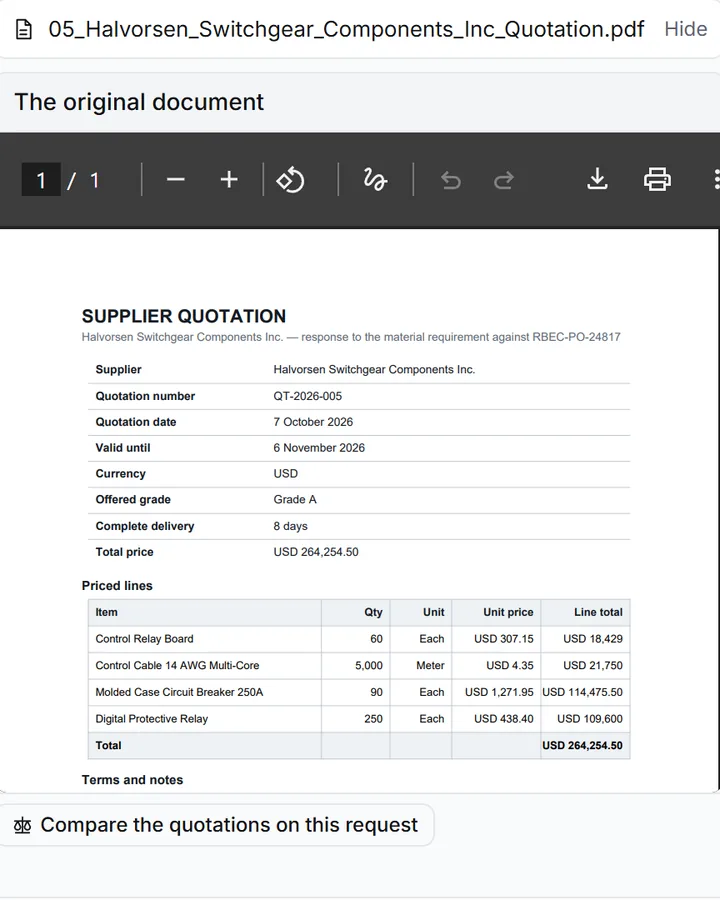
Task: Click total price USD 264,254.50 in summary
Action: 316,552
